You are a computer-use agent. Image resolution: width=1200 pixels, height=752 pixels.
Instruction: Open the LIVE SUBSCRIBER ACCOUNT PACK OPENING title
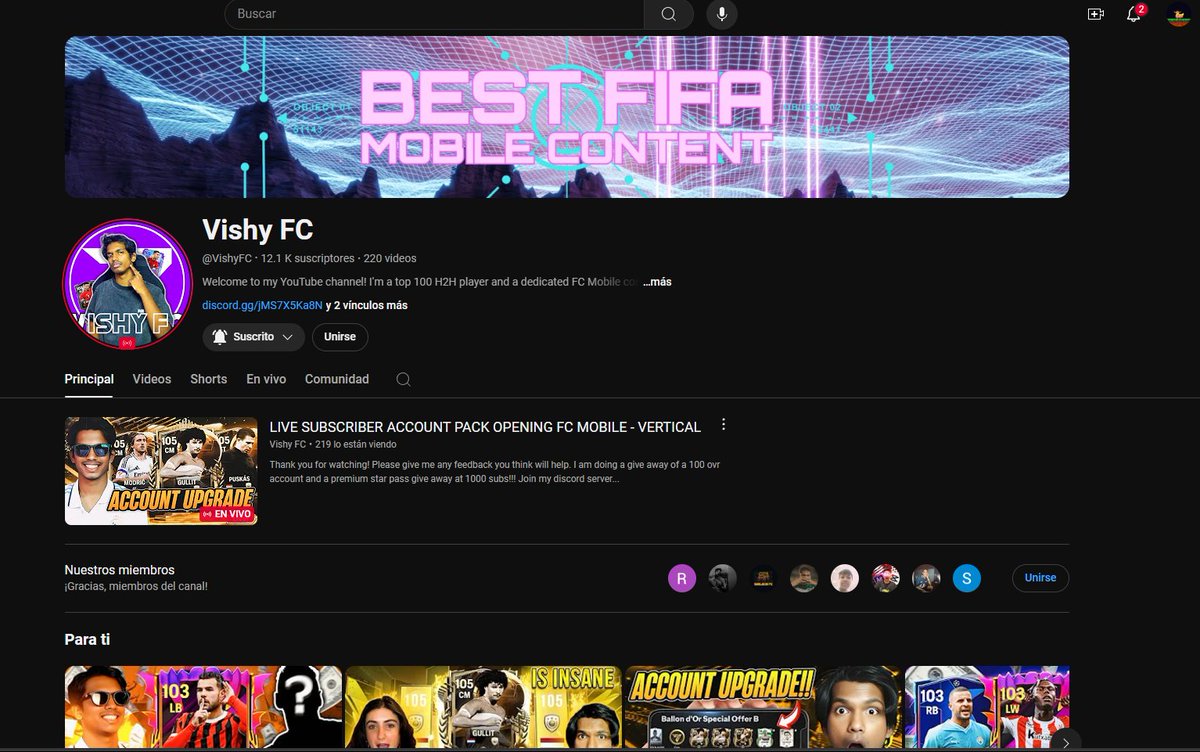[485, 427]
